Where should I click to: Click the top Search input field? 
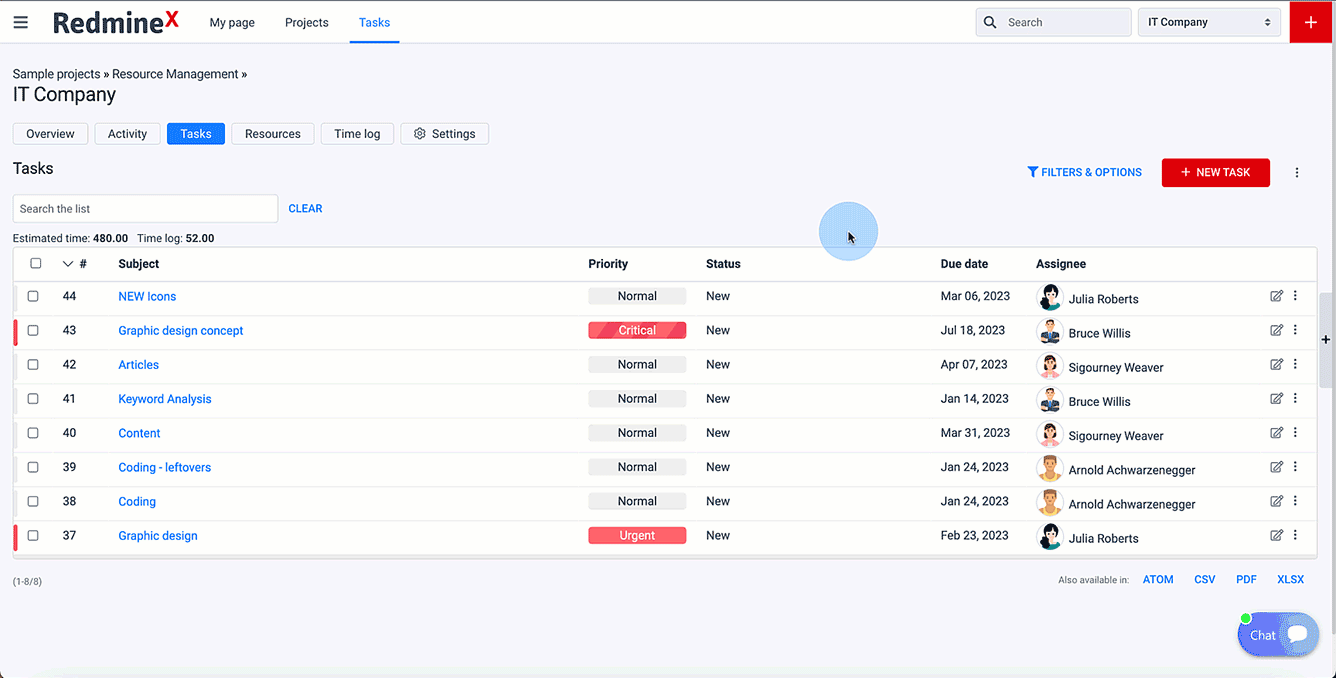pyautogui.click(x=1054, y=22)
